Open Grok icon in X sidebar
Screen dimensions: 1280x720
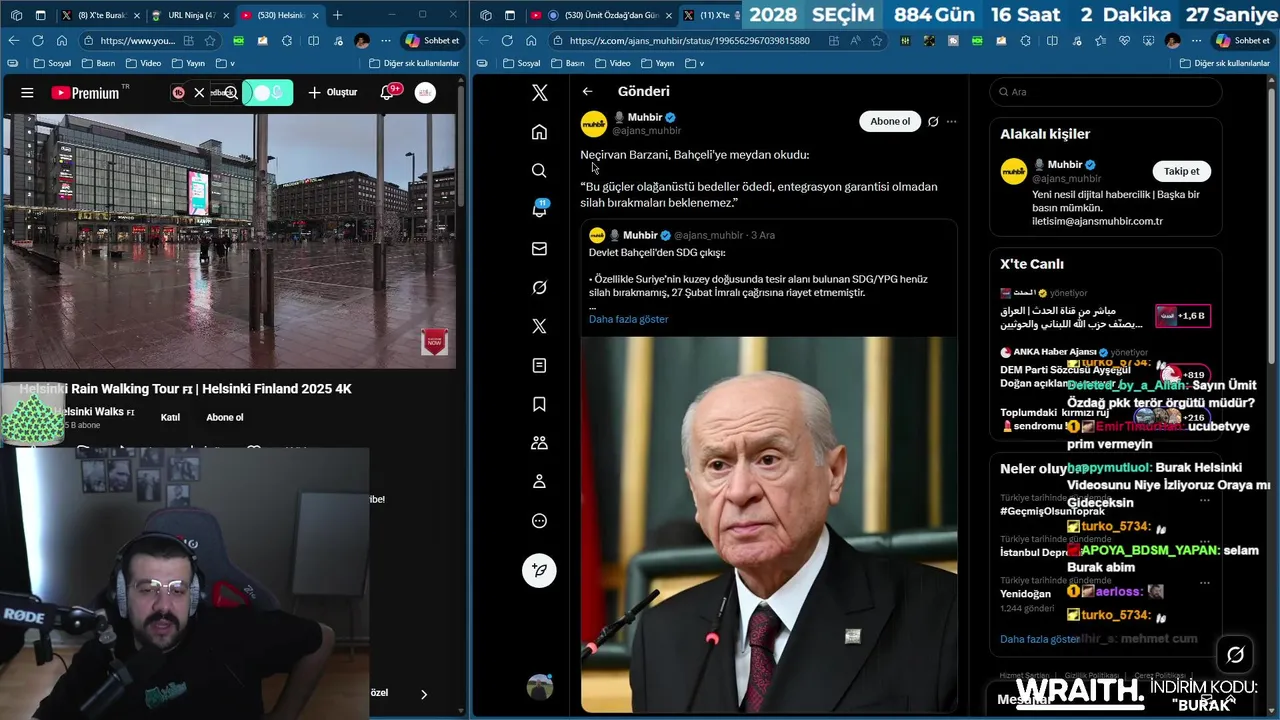pyautogui.click(x=539, y=288)
